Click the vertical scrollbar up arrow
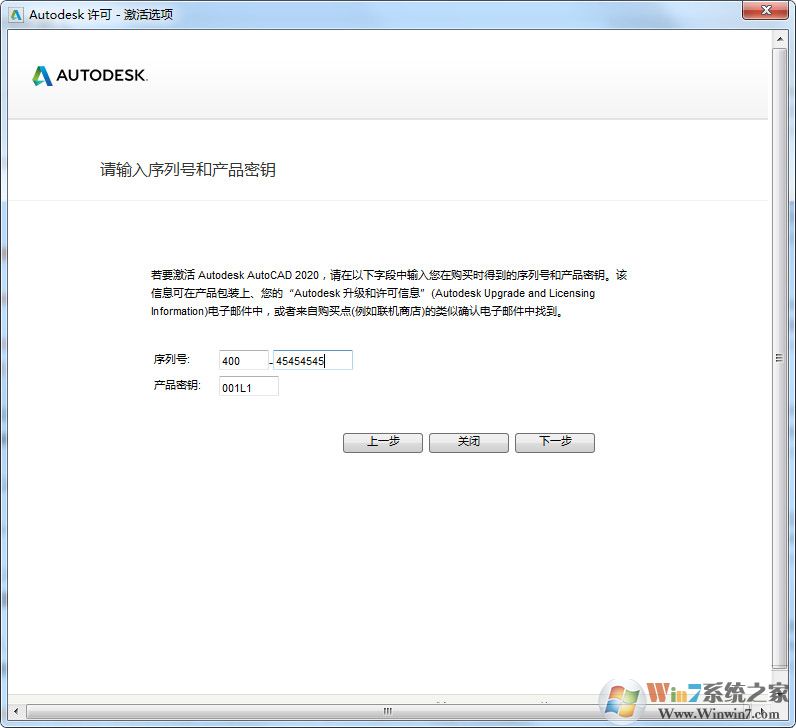 (780, 39)
